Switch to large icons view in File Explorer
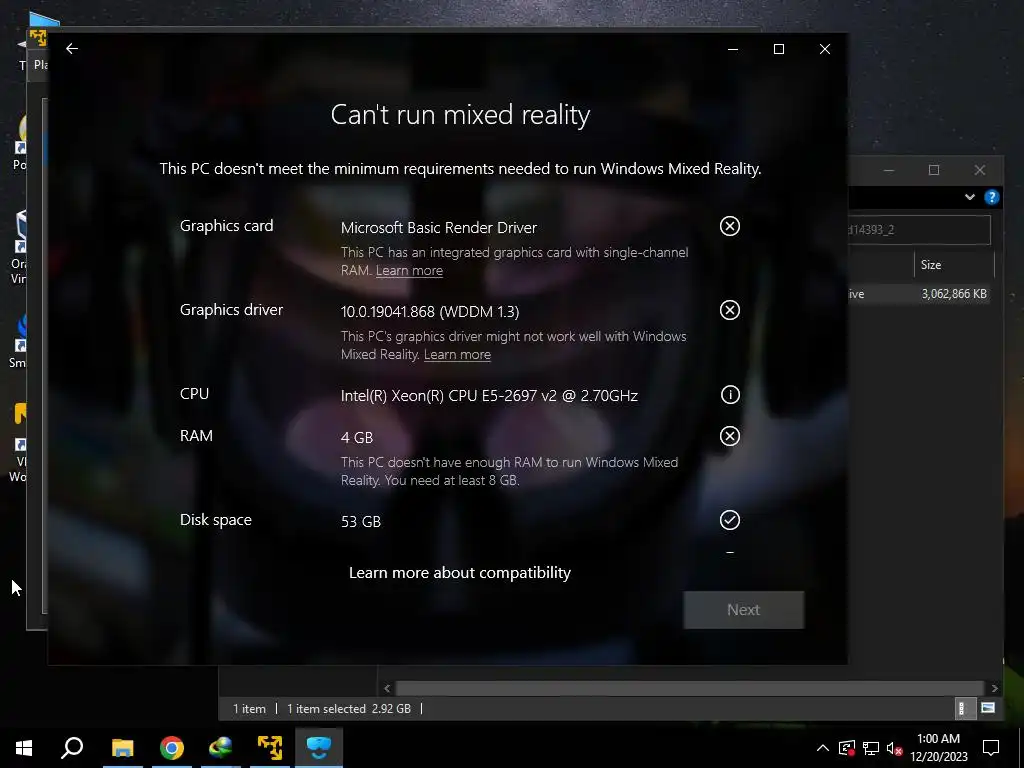Screen dimensions: 1024x768 click(x=987, y=708)
